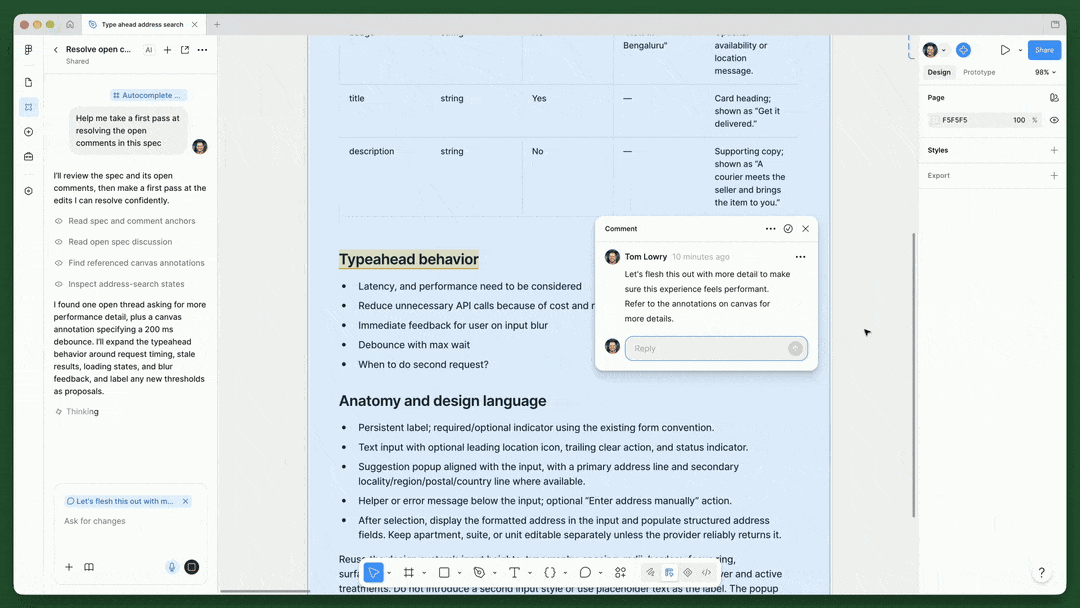The image size is (1080, 608).
Task: Select the Pen tool
Action: click(479, 572)
